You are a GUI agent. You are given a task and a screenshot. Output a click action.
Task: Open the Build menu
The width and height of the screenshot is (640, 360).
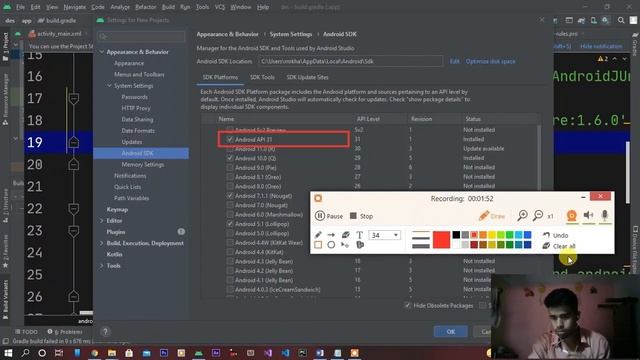168,7
